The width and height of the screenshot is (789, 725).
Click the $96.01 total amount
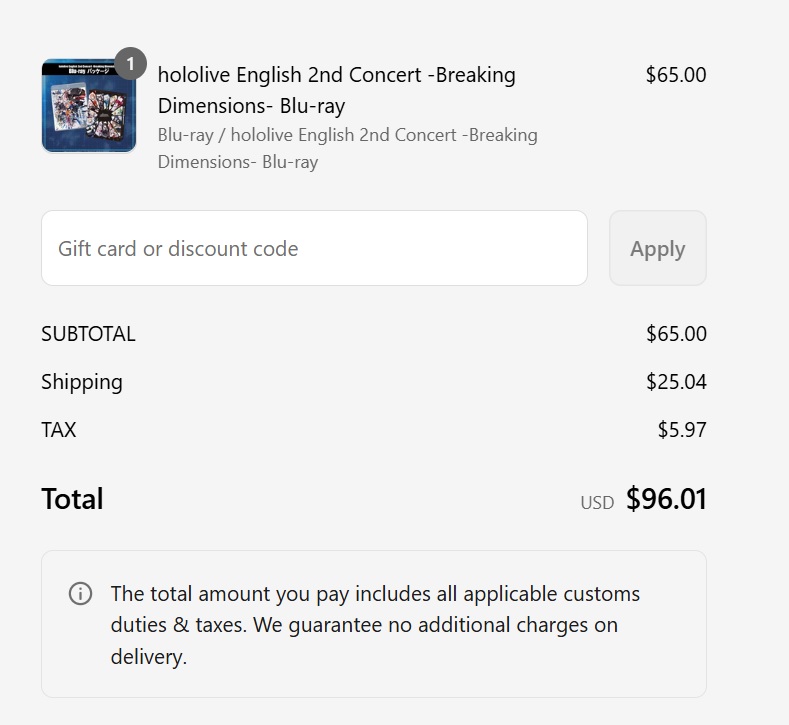coord(666,499)
